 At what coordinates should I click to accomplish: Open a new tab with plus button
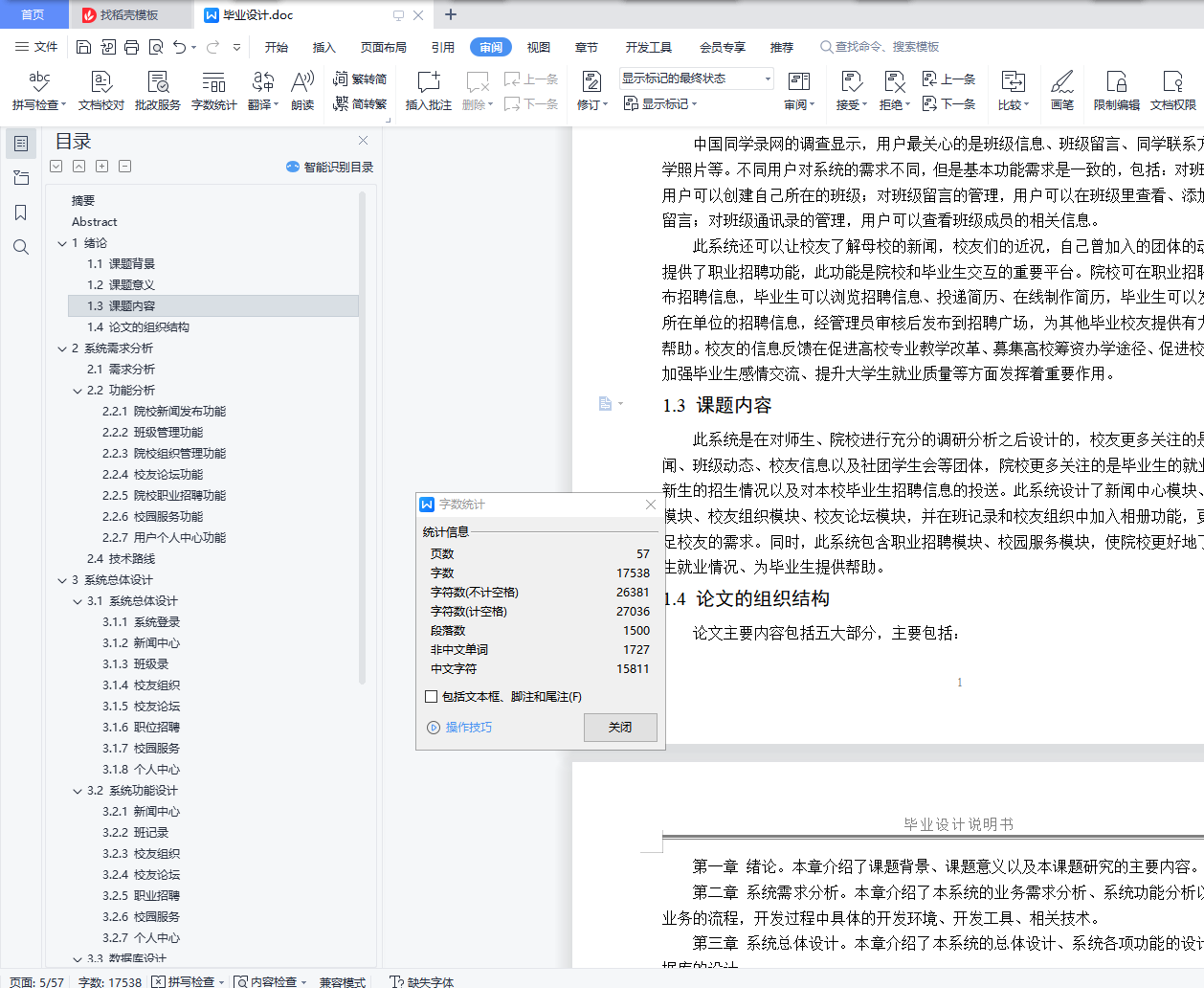(451, 14)
